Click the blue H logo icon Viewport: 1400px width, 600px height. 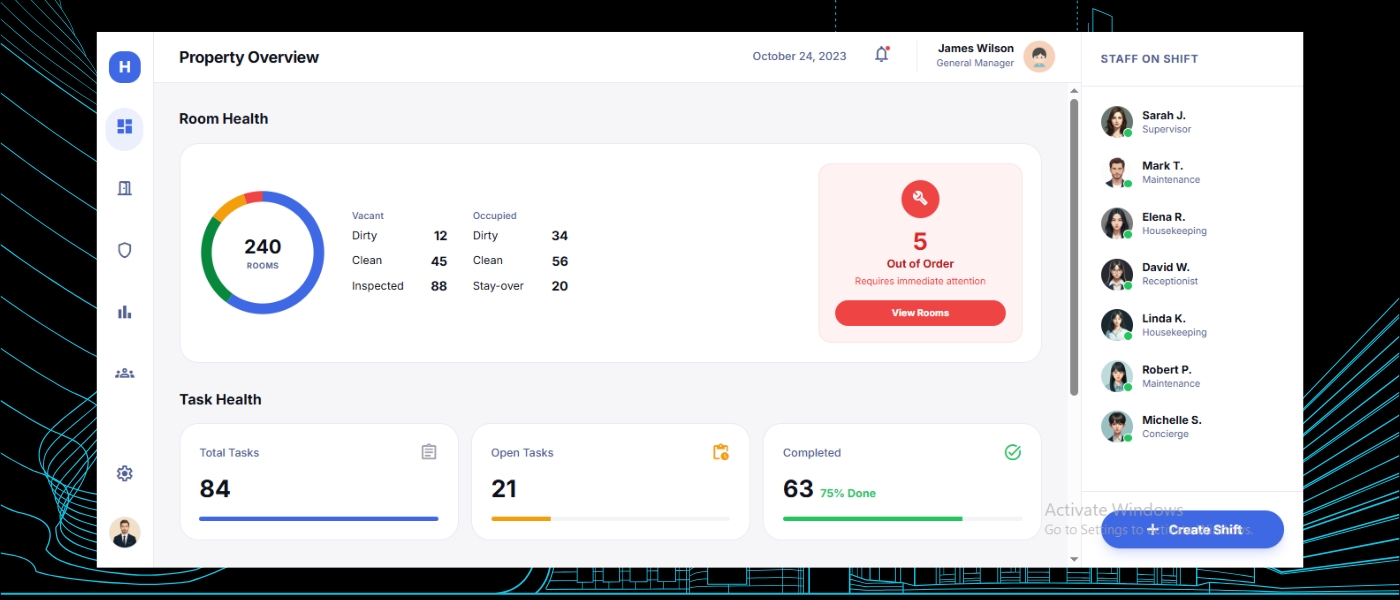[124, 67]
